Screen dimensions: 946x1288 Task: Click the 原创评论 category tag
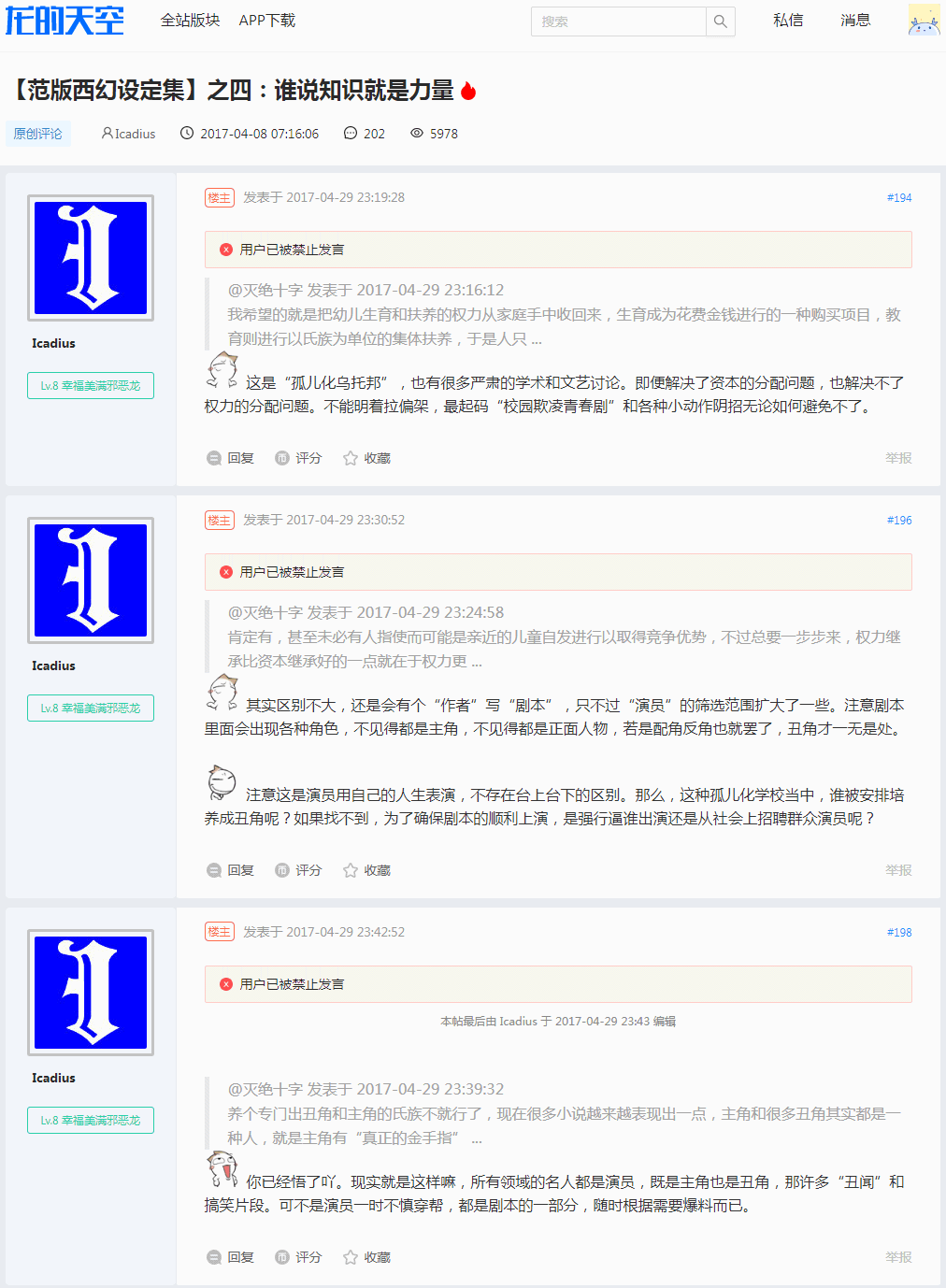pos(38,134)
